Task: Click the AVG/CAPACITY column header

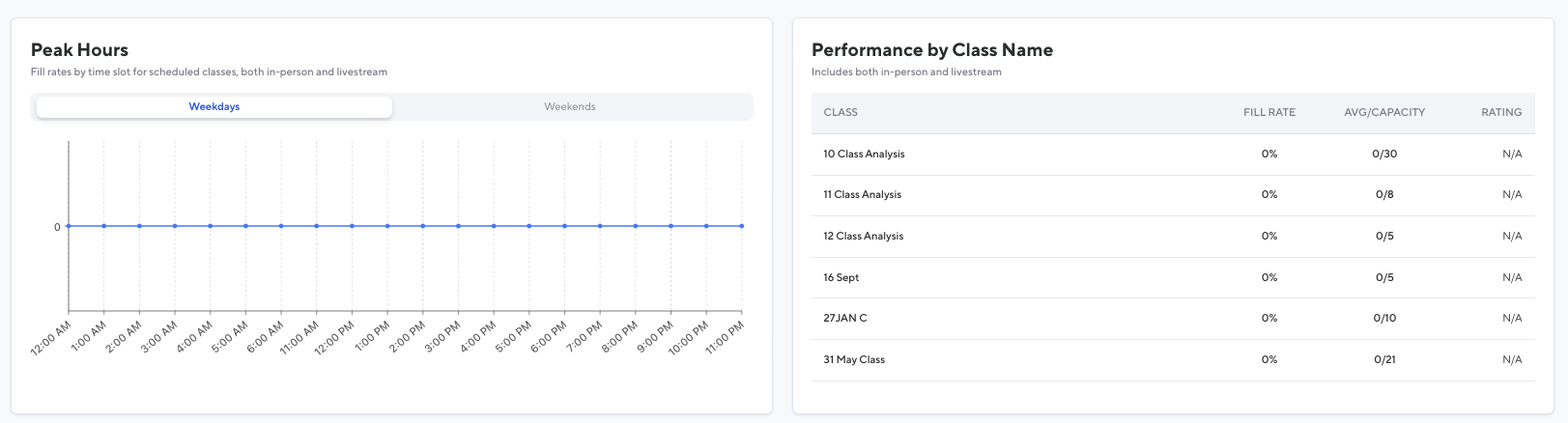Action: tap(1383, 113)
